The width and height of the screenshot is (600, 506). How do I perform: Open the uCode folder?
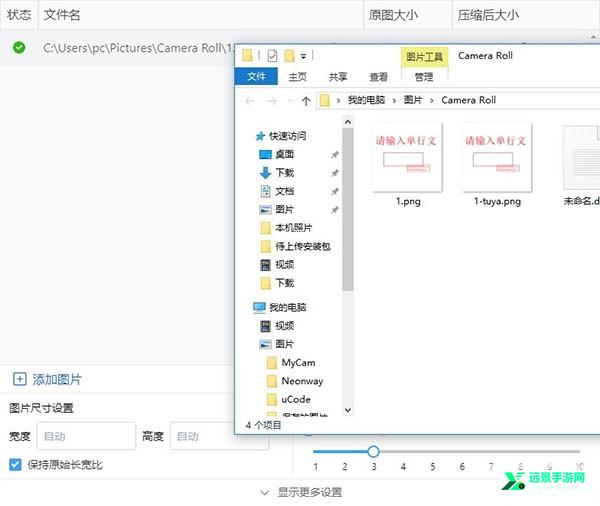(x=295, y=399)
